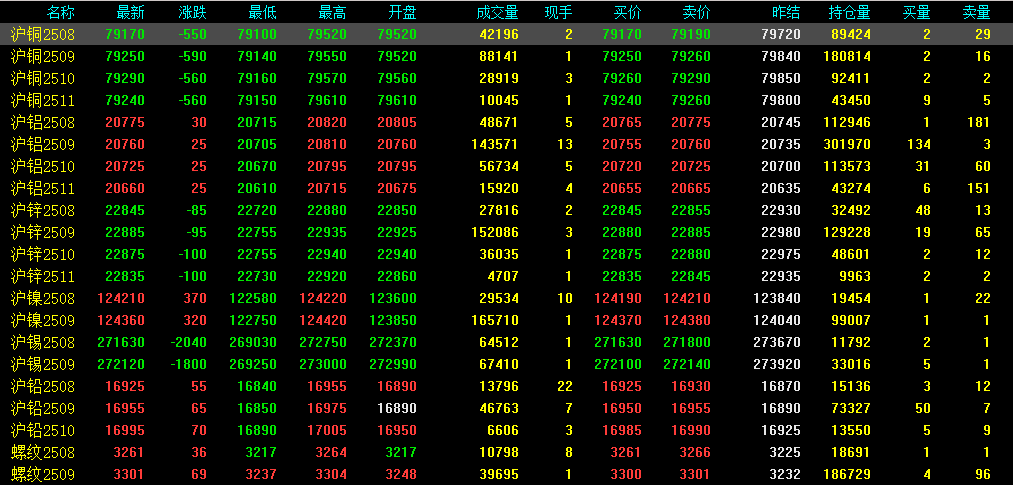Click 沪锡2509 change value -1800
This screenshot has height=485, width=1013.
(189, 364)
